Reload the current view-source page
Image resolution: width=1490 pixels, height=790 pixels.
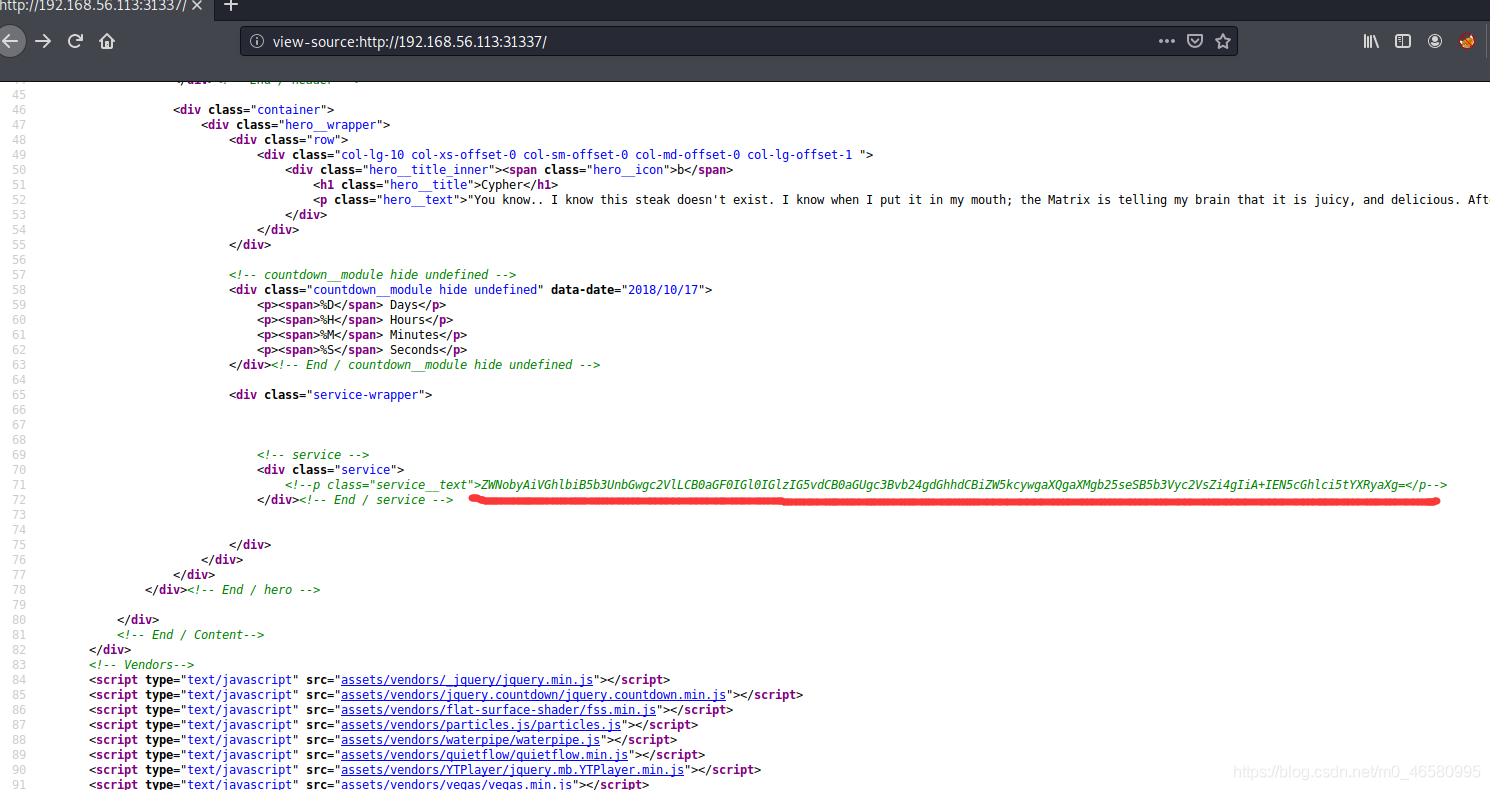[75, 41]
